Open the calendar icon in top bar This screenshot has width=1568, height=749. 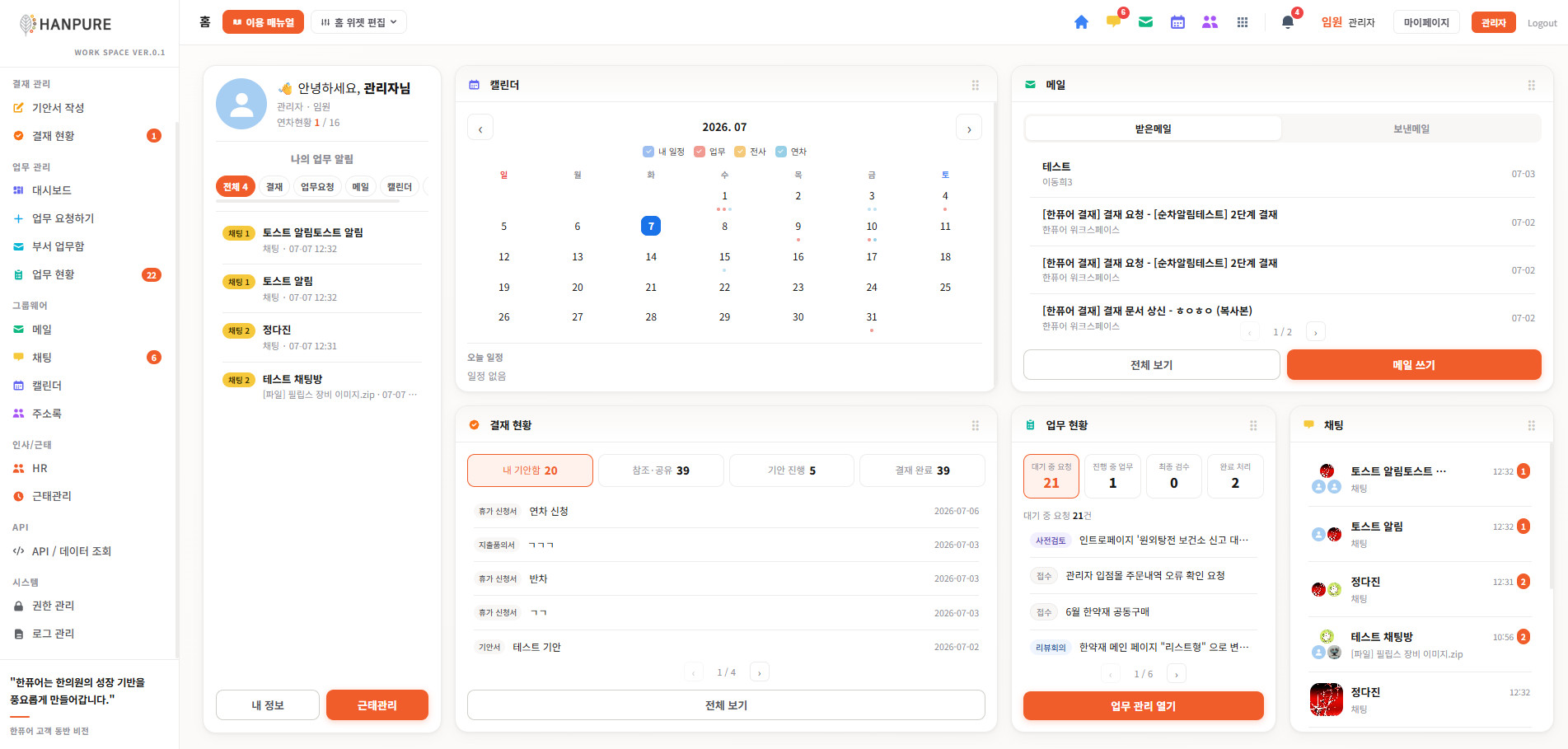pyautogui.click(x=1177, y=22)
